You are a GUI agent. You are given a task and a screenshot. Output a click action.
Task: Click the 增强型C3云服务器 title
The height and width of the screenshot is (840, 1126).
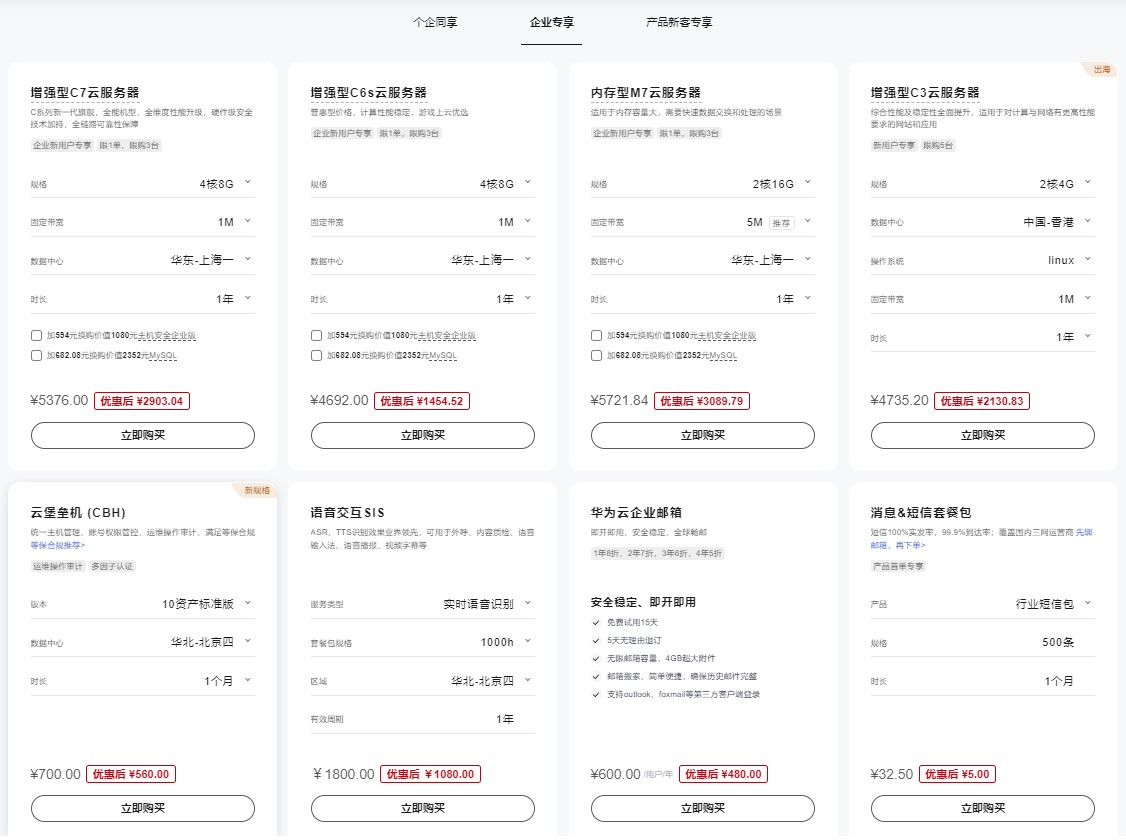[x=925, y=93]
